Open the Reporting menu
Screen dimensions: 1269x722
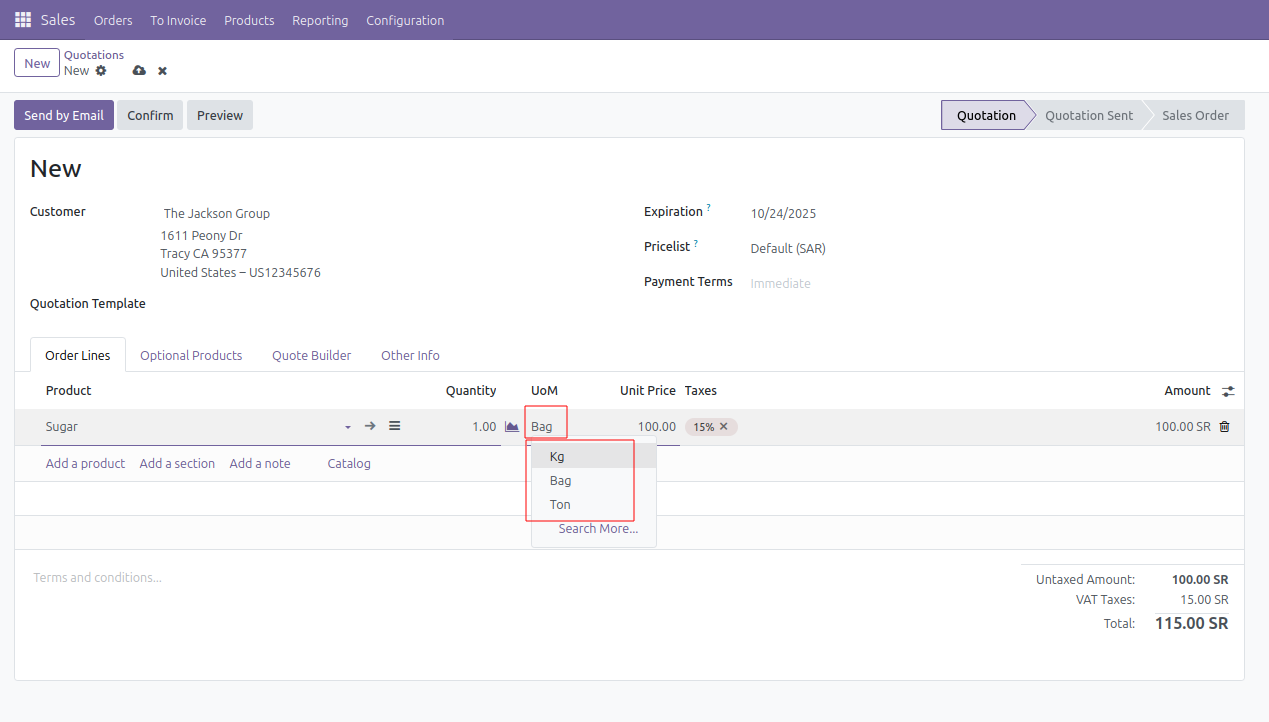[320, 20]
